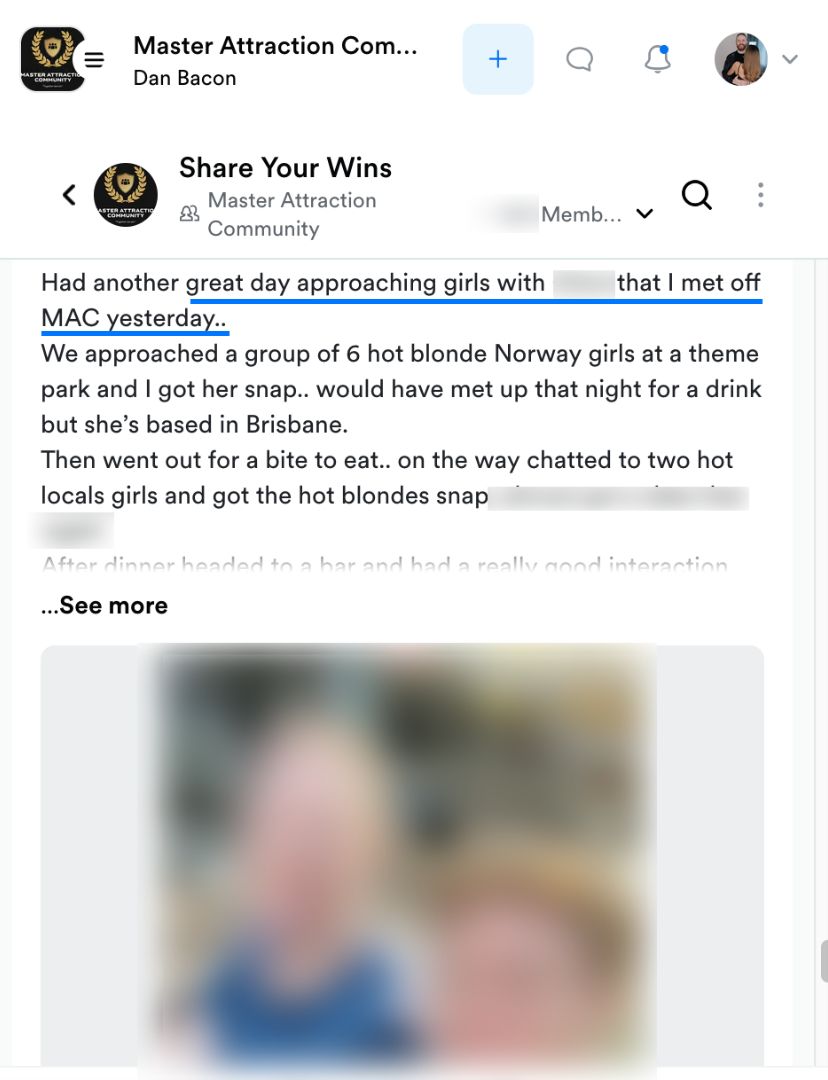Click the Memb... members label

(x=581, y=214)
